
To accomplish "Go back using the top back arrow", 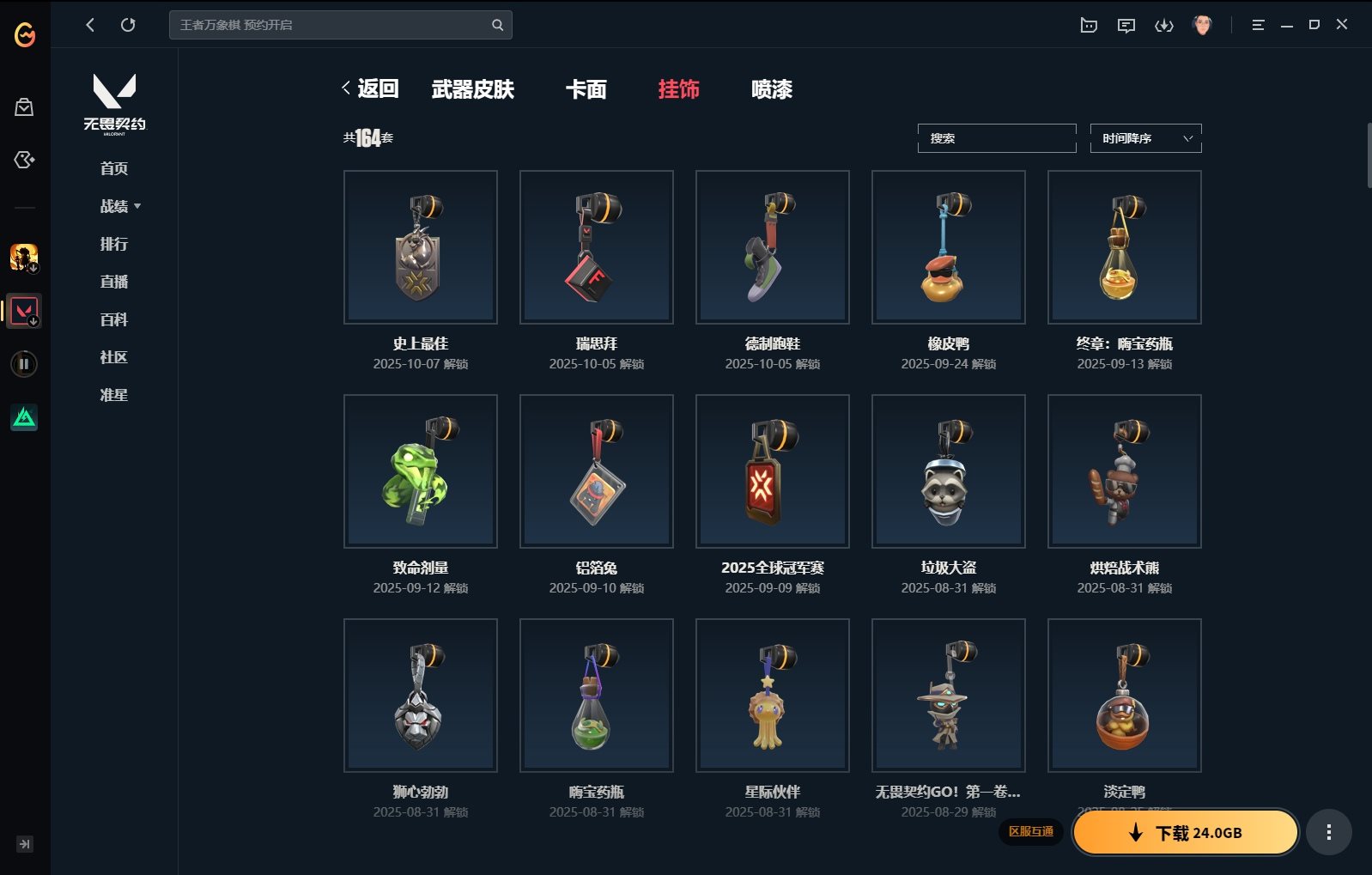I will pos(90,25).
